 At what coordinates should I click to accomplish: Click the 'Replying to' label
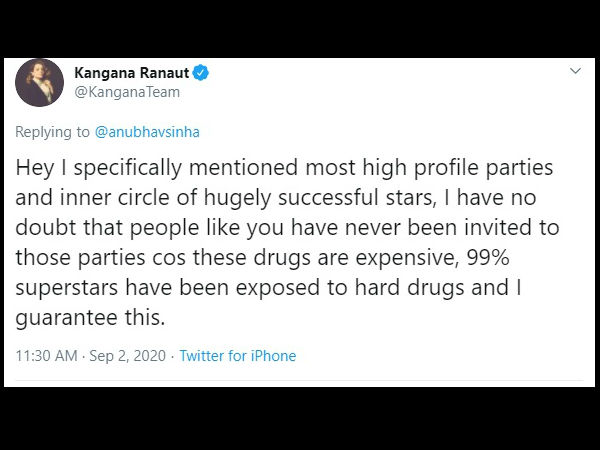[52, 132]
